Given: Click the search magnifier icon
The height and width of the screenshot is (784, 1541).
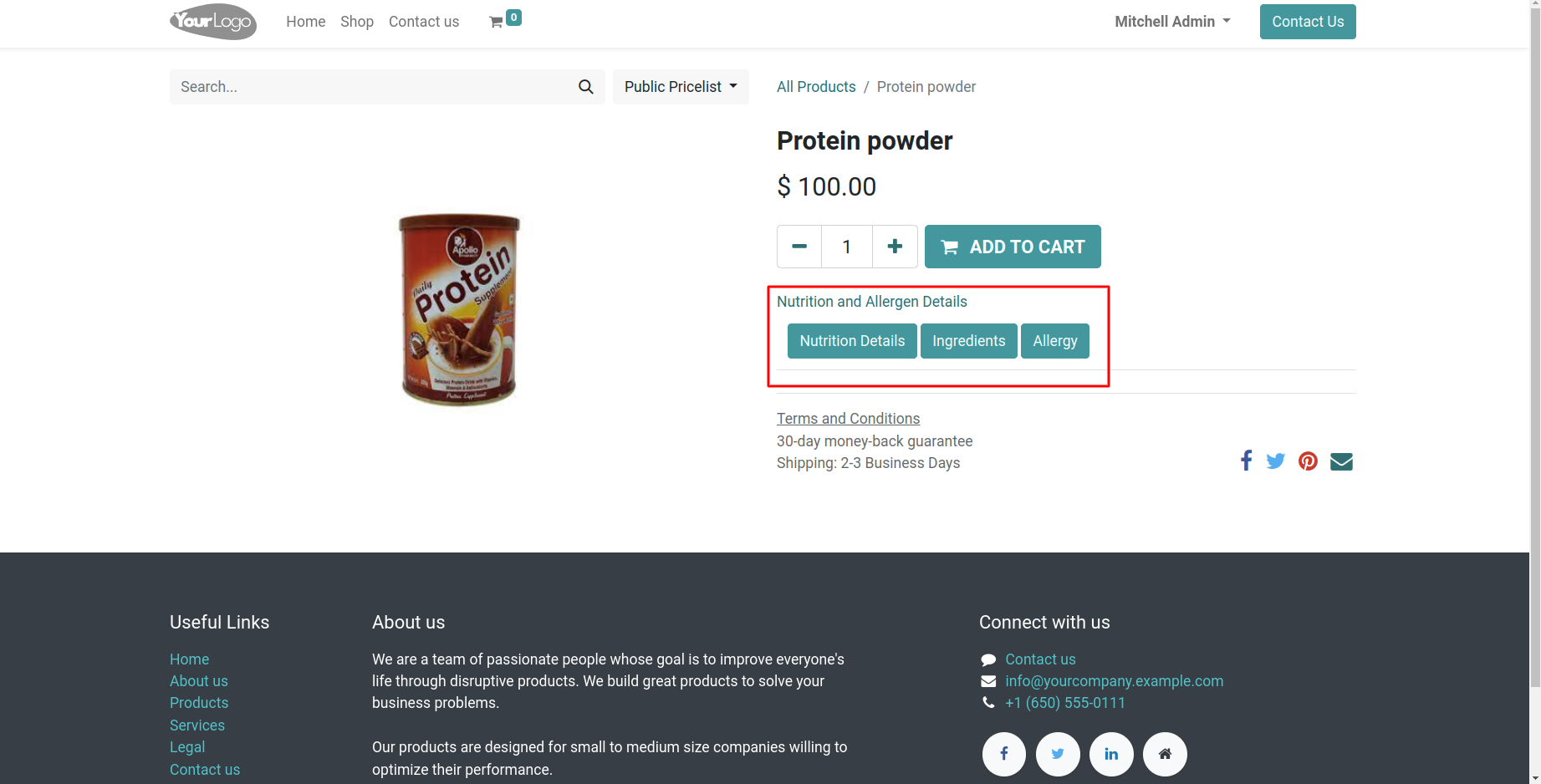Looking at the screenshot, I should tap(586, 87).
